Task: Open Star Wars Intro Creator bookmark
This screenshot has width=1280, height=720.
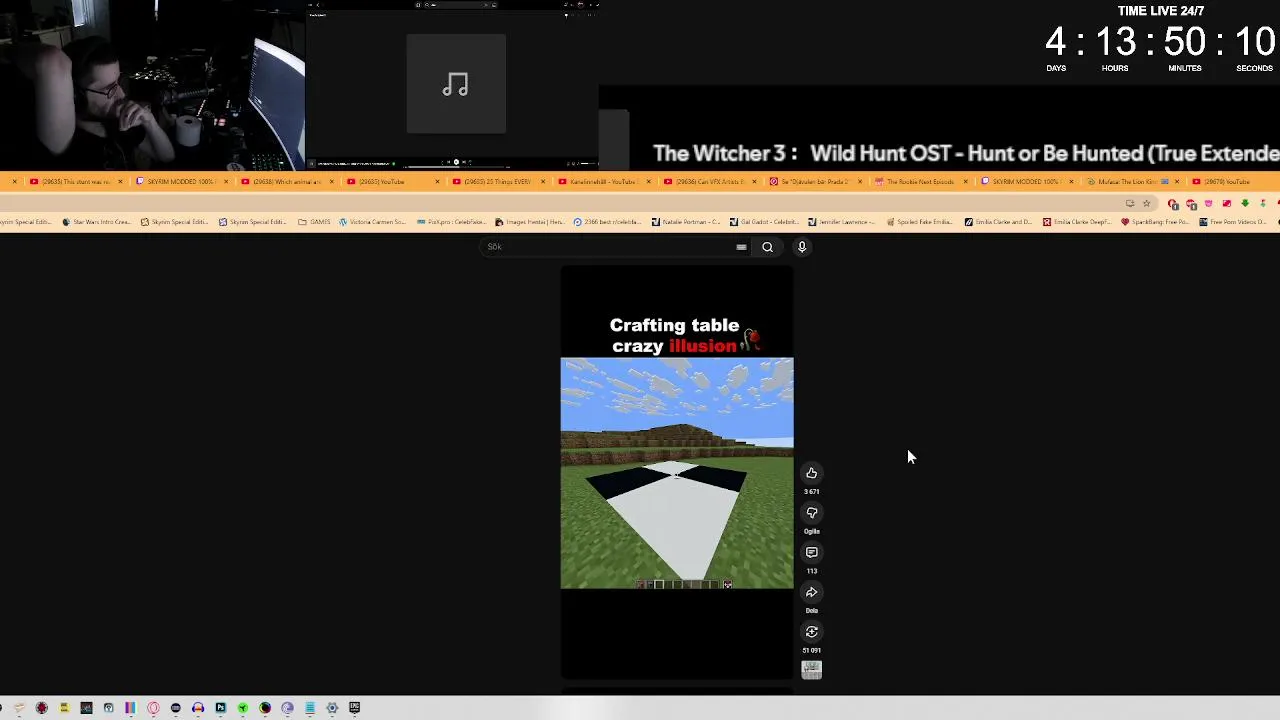Action: click(97, 222)
